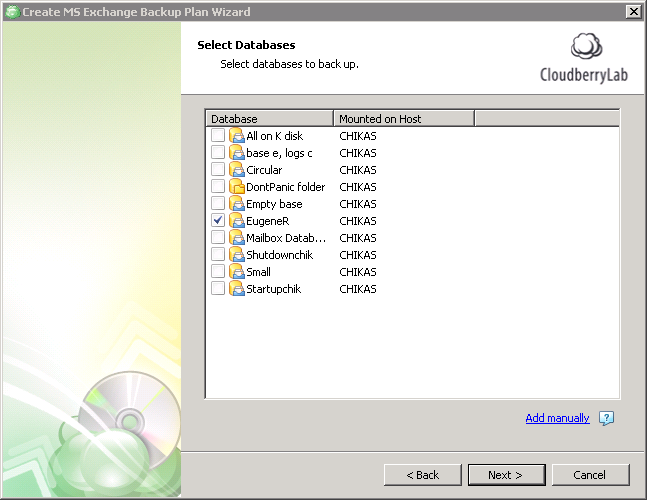Sort by the Mounted on Host header
Screen dimensions: 647x500
point(404,119)
